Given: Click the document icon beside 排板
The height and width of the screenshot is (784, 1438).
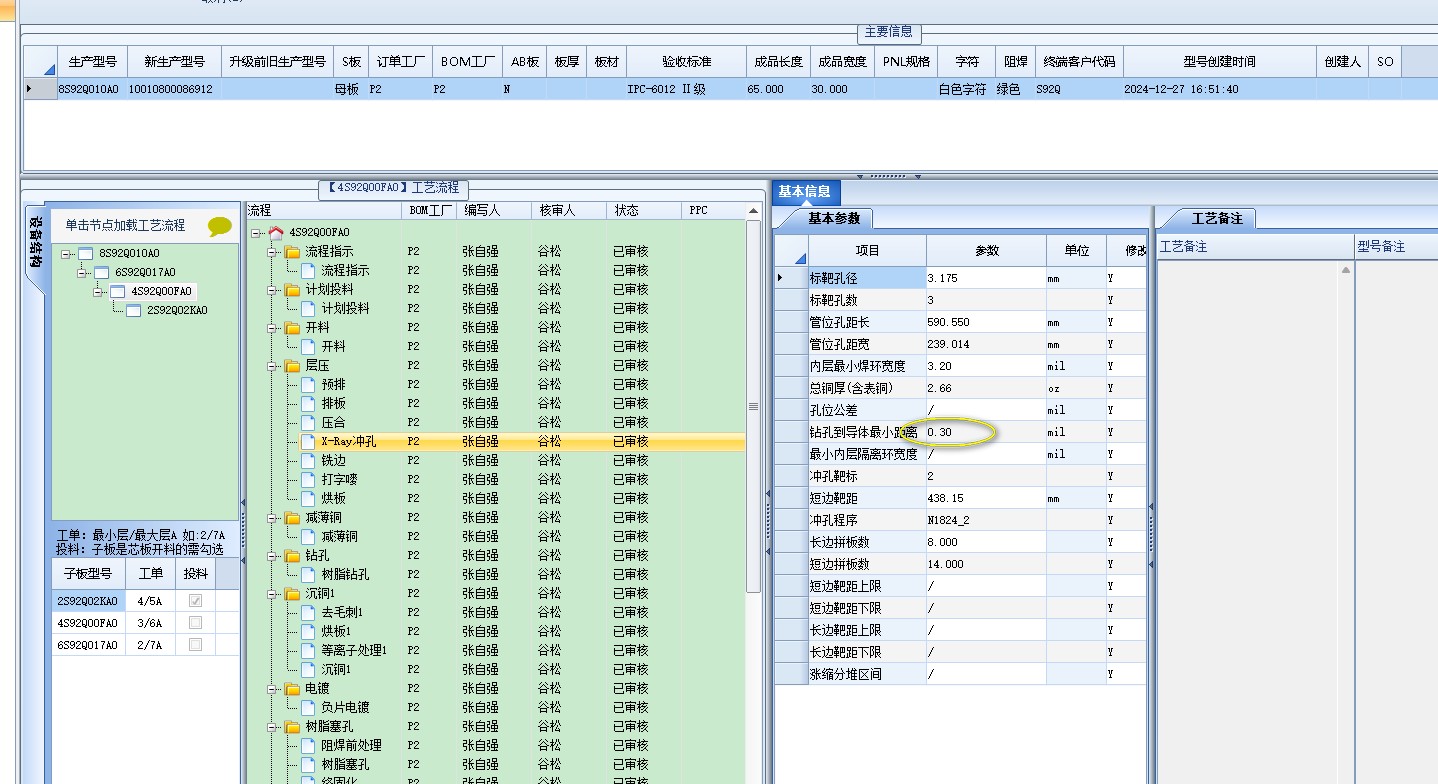Looking at the screenshot, I should pyautogui.click(x=308, y=403).
